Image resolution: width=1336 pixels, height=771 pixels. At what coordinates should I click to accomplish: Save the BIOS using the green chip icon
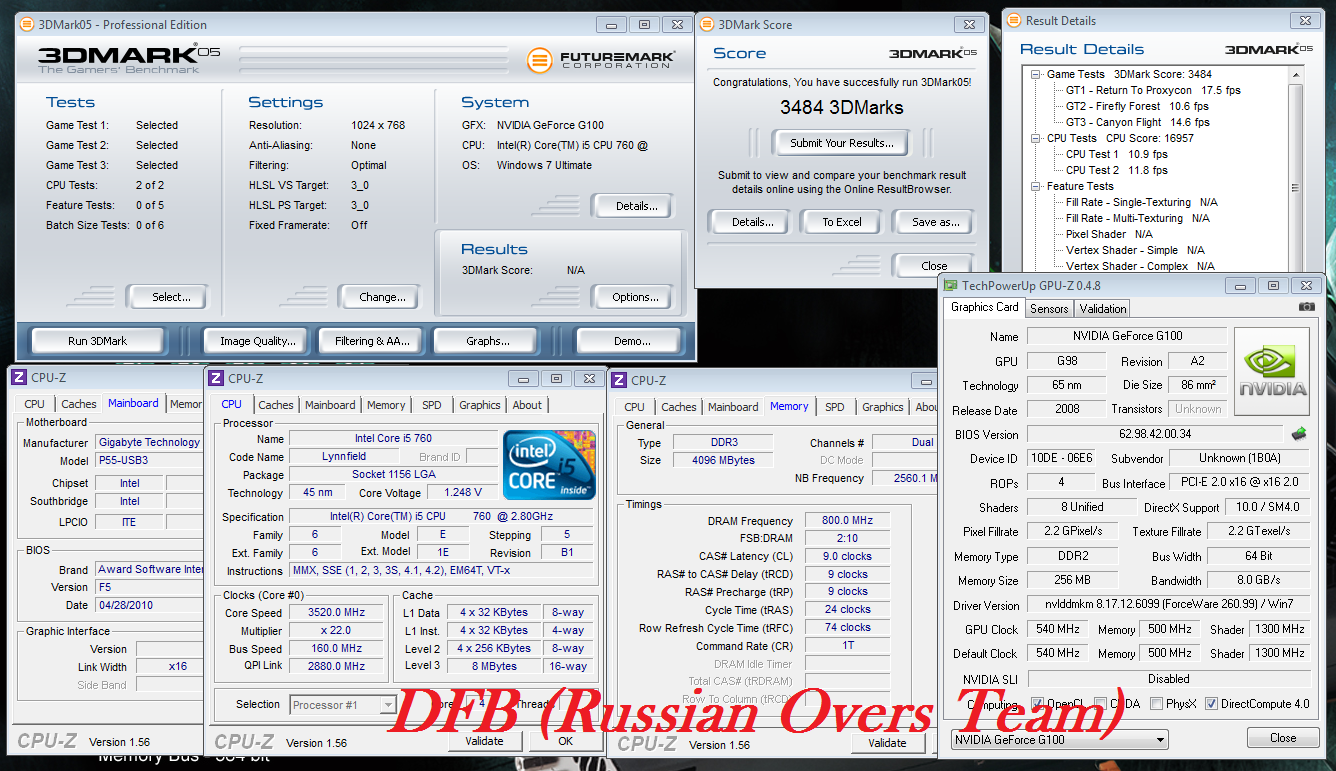[x=1299, y=434]
